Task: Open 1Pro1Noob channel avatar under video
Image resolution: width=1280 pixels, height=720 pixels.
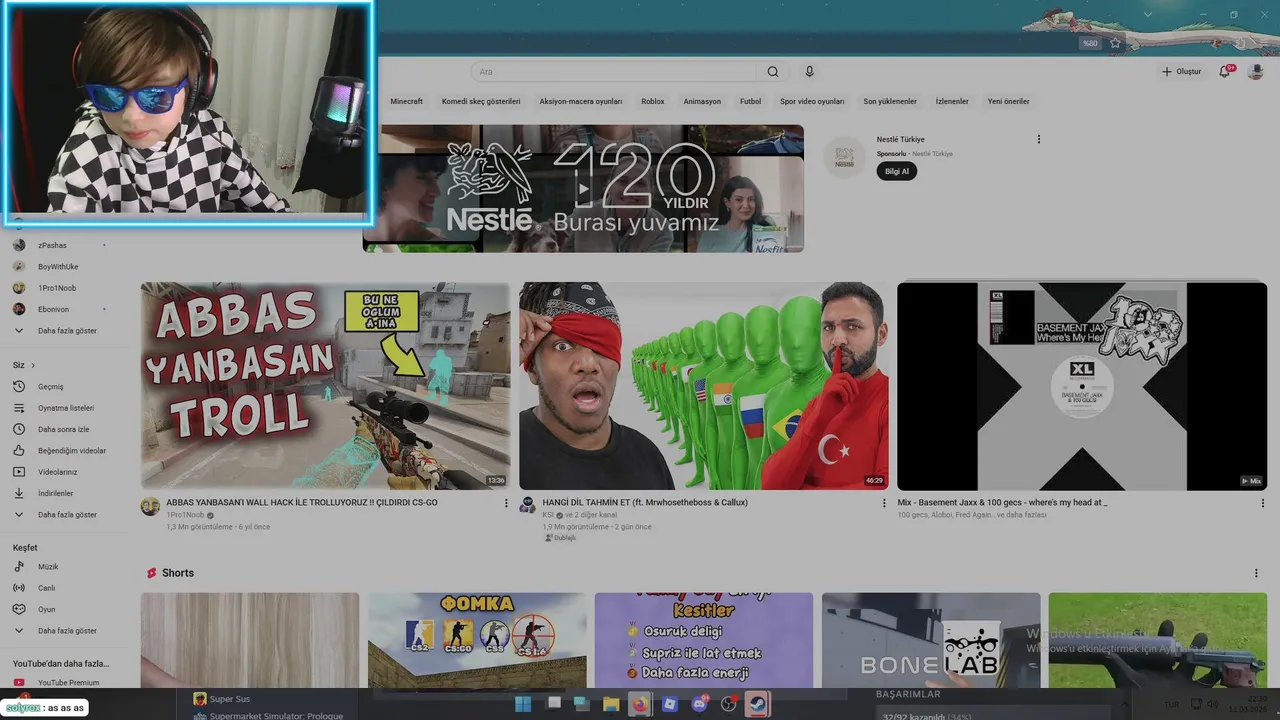Action: 150,506
